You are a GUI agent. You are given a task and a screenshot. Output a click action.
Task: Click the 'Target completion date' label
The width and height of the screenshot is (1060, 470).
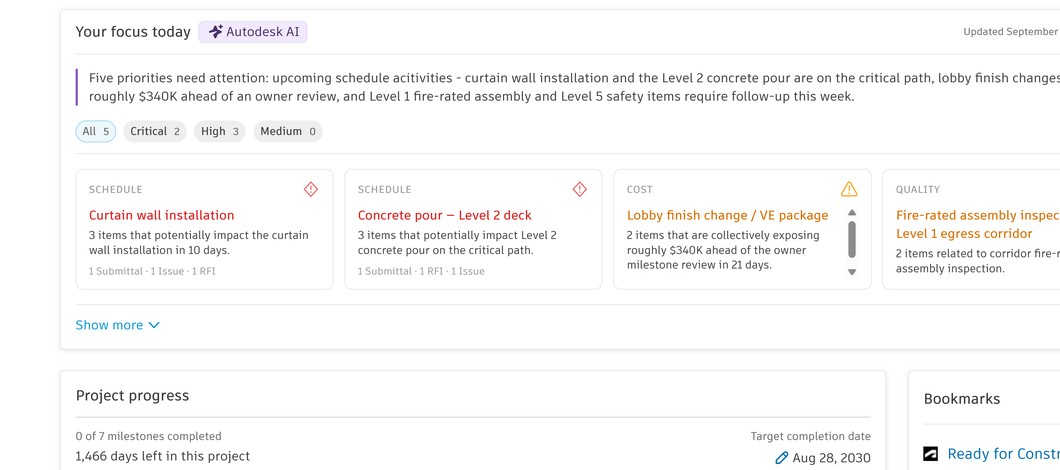(x=811, y=436)
